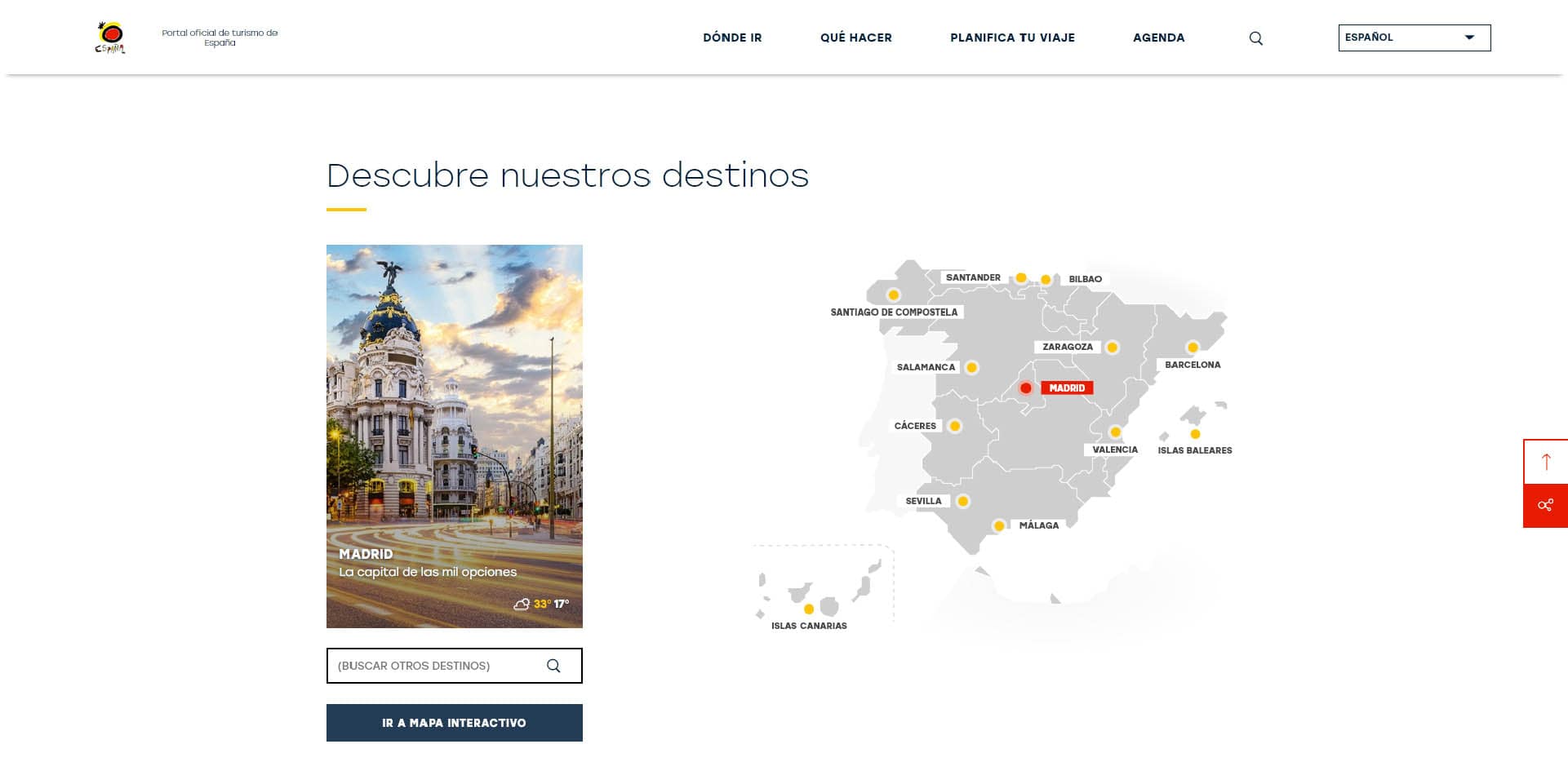Click the Islas Canarias dot on the map

coord(807,608)
